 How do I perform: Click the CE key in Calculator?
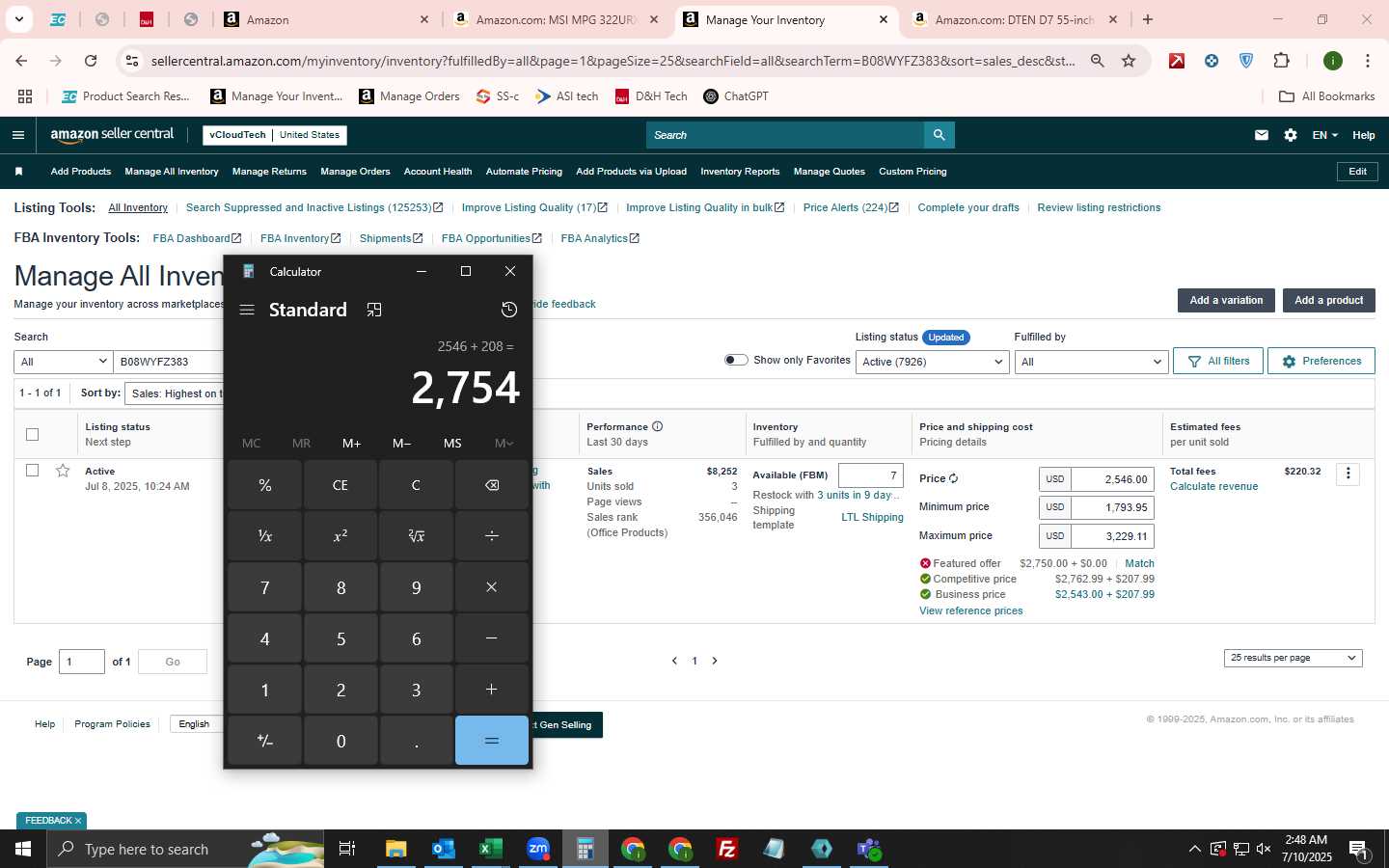click(340, 485)
